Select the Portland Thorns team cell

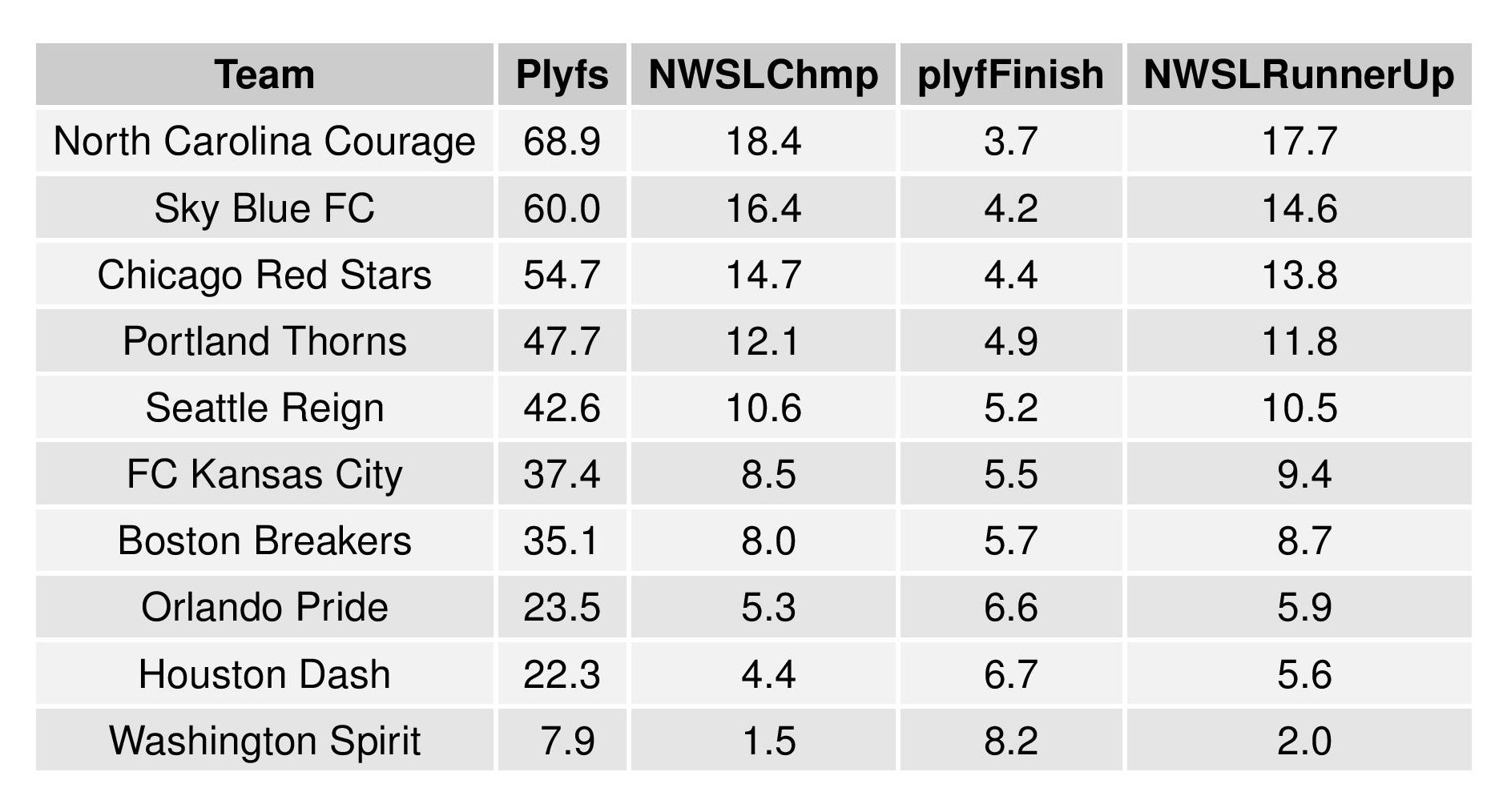[264, 341]
